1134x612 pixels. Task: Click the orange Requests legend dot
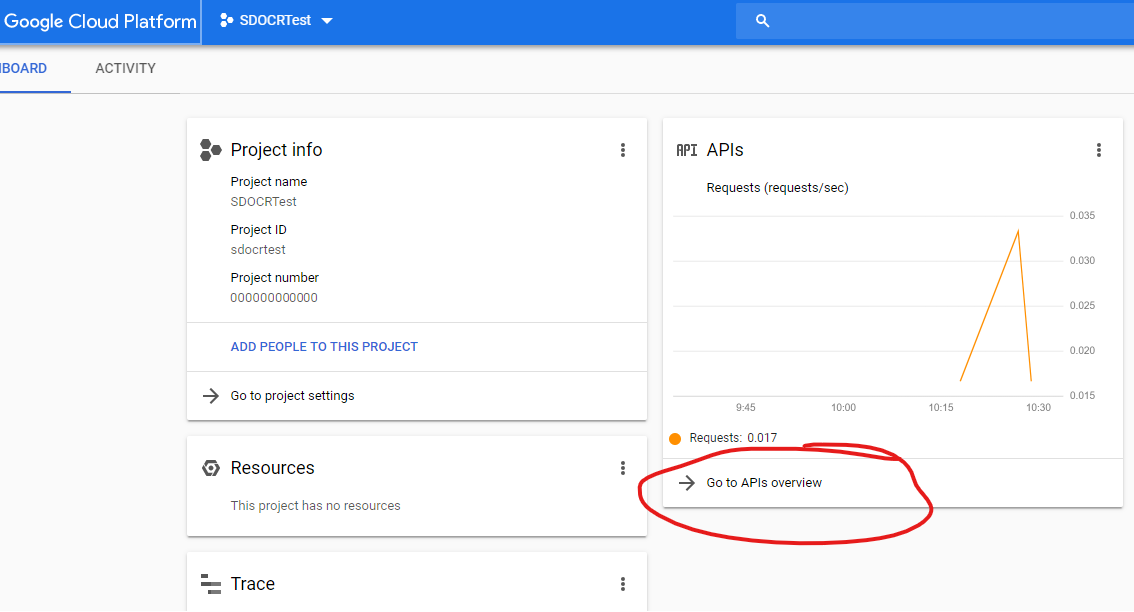(675, 438)
